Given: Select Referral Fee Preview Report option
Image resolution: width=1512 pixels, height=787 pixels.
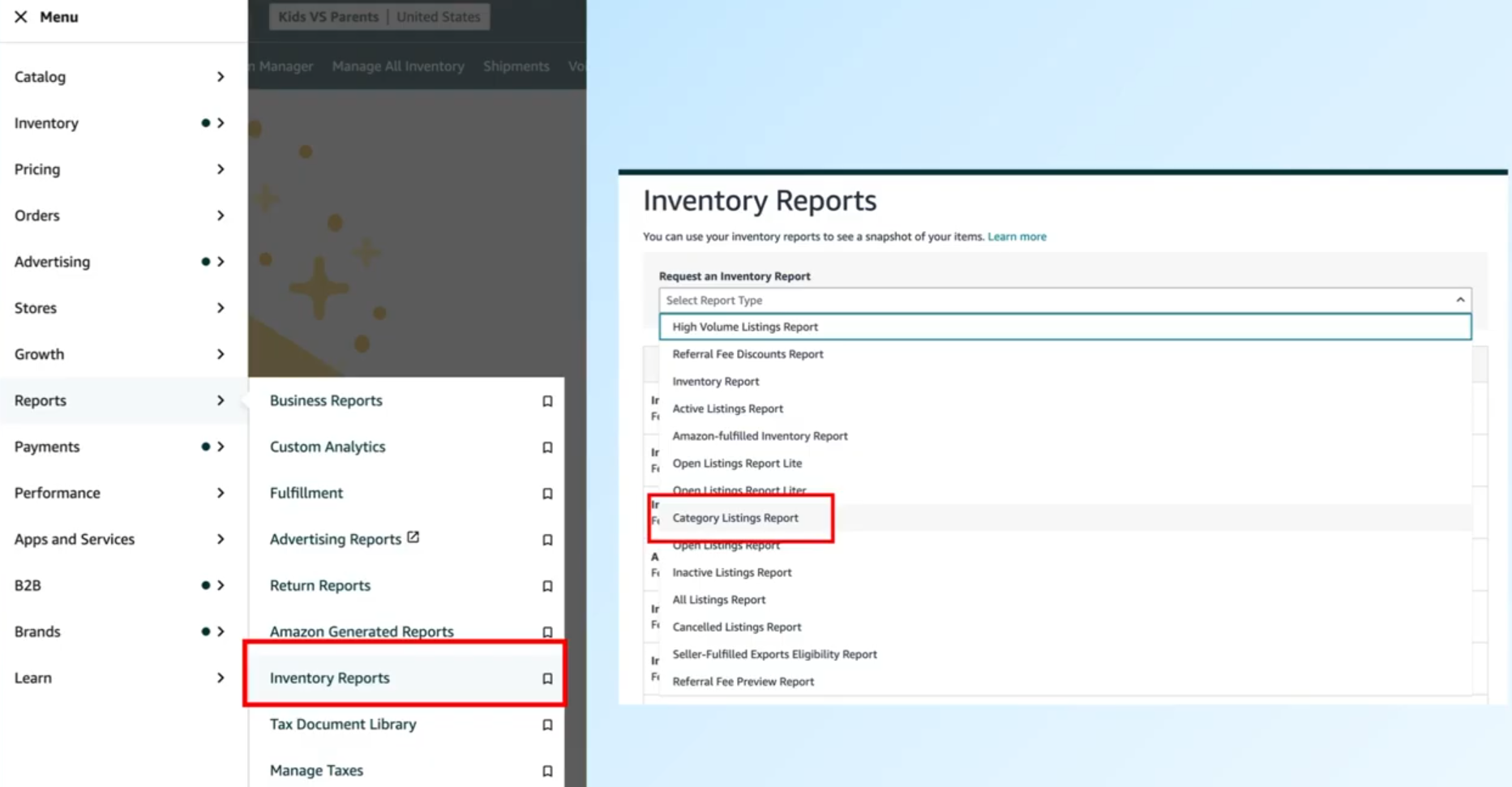Looking at the screenshot, I should coord(743,682).
